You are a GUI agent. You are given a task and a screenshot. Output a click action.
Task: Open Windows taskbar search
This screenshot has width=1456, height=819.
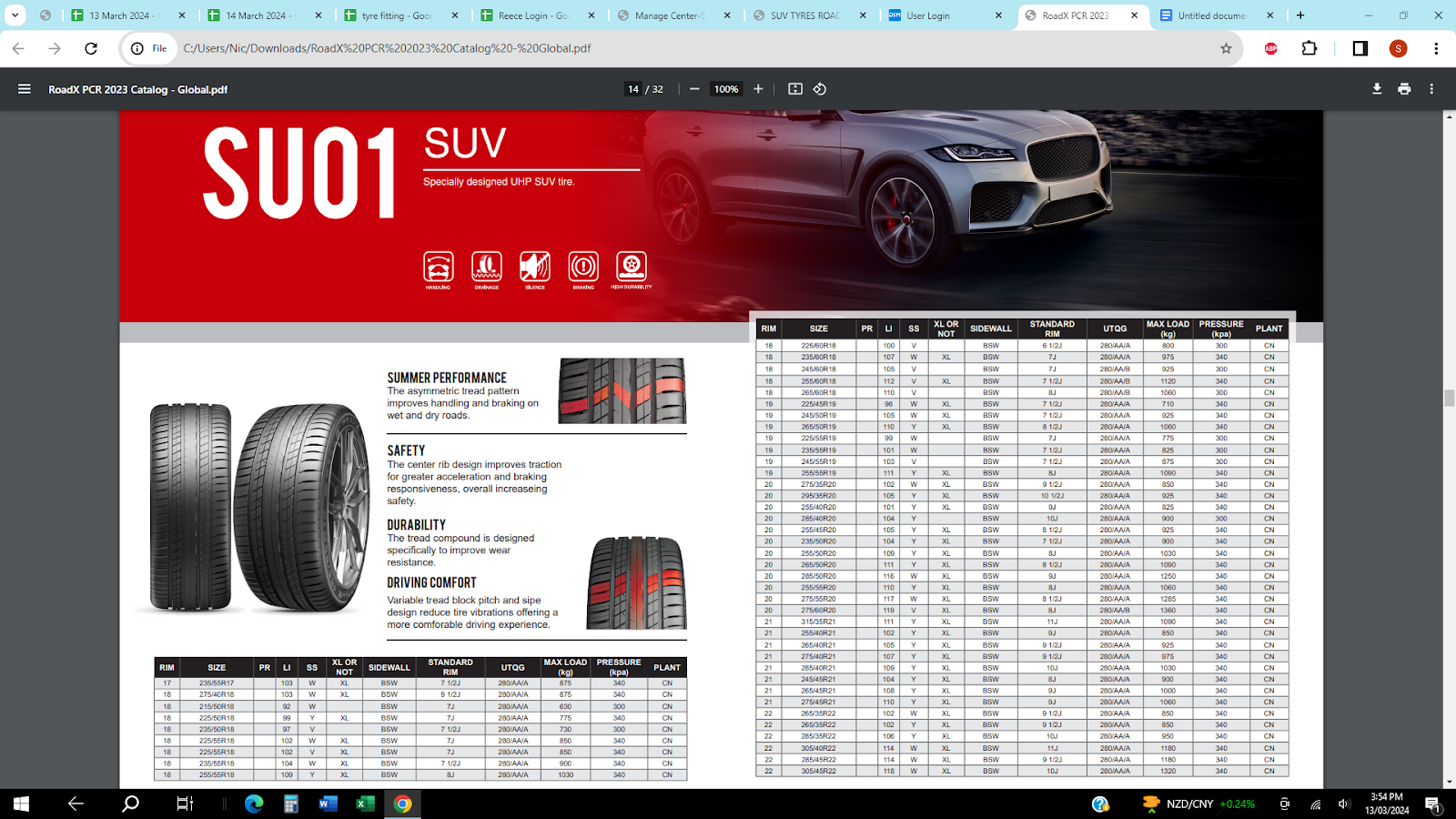click(131, 804)
